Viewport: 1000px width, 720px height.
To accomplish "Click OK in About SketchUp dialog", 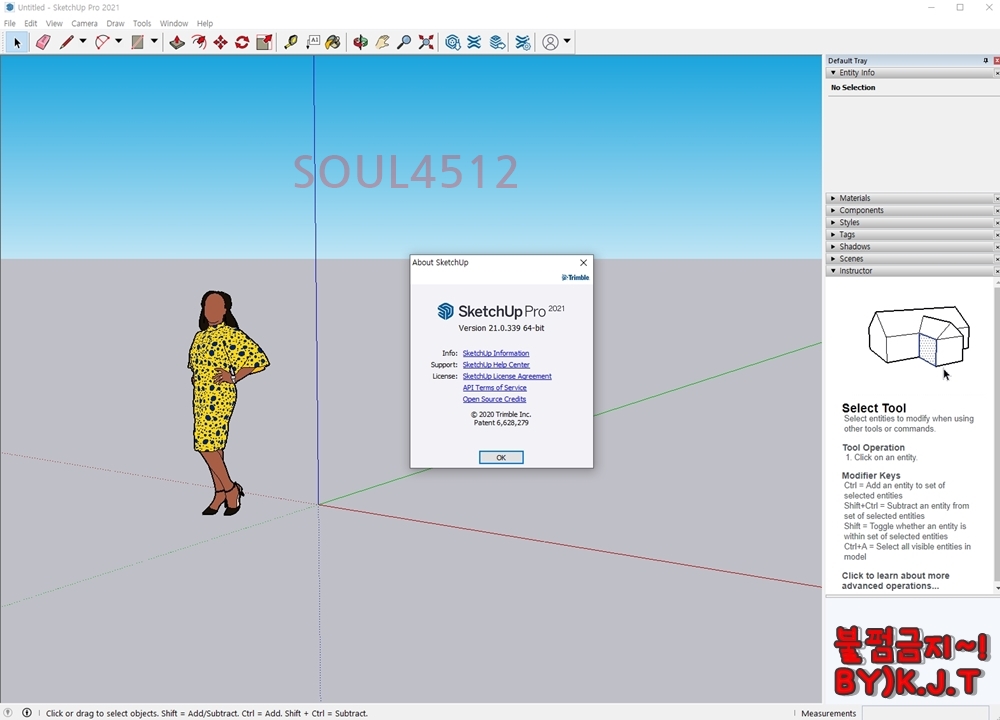I will click(x=501, y=457).
